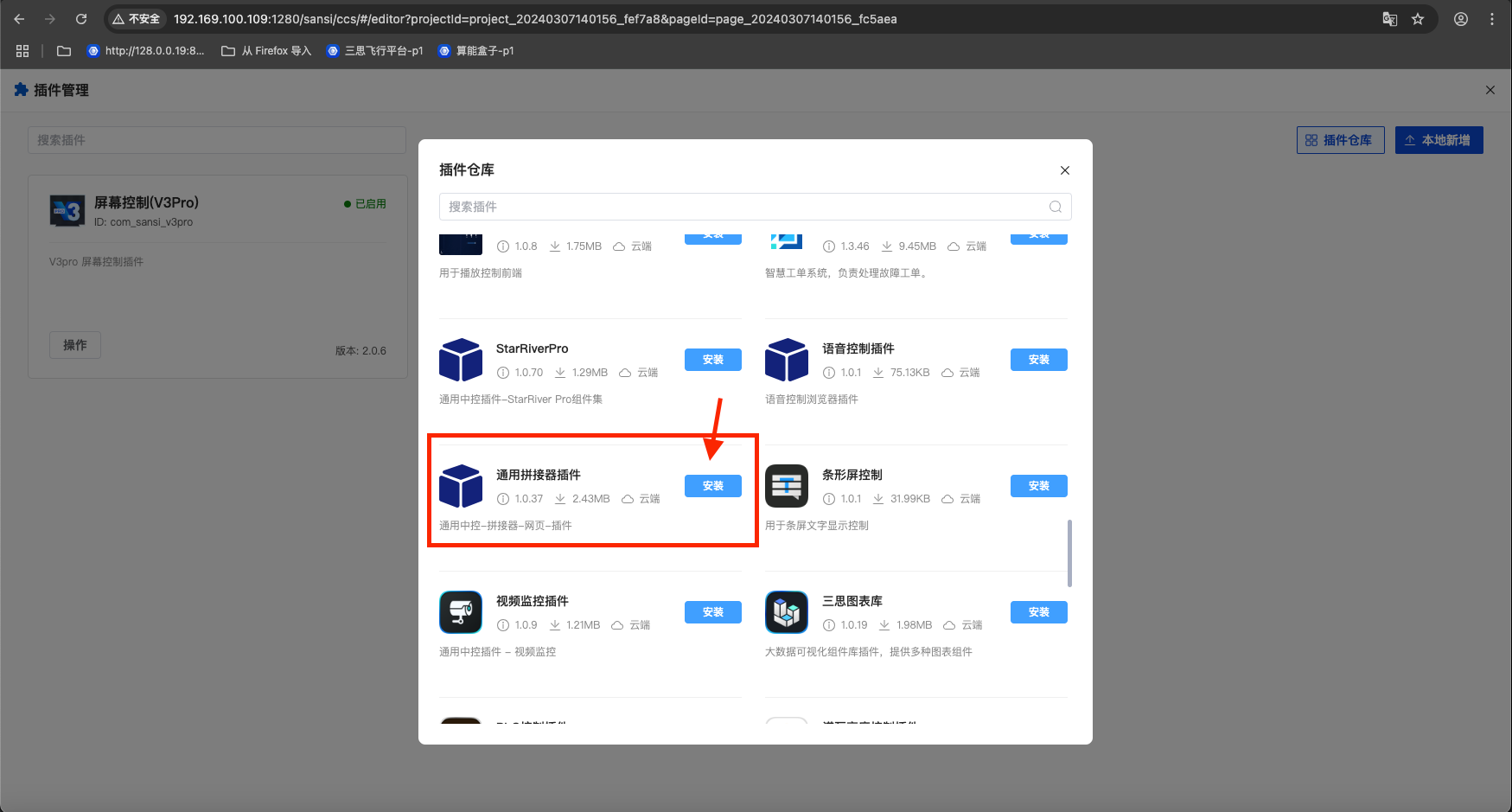The width and height of the screenshot is (1512, 812).
Task: Open the browser profile icon
Action: (1461, 19)
